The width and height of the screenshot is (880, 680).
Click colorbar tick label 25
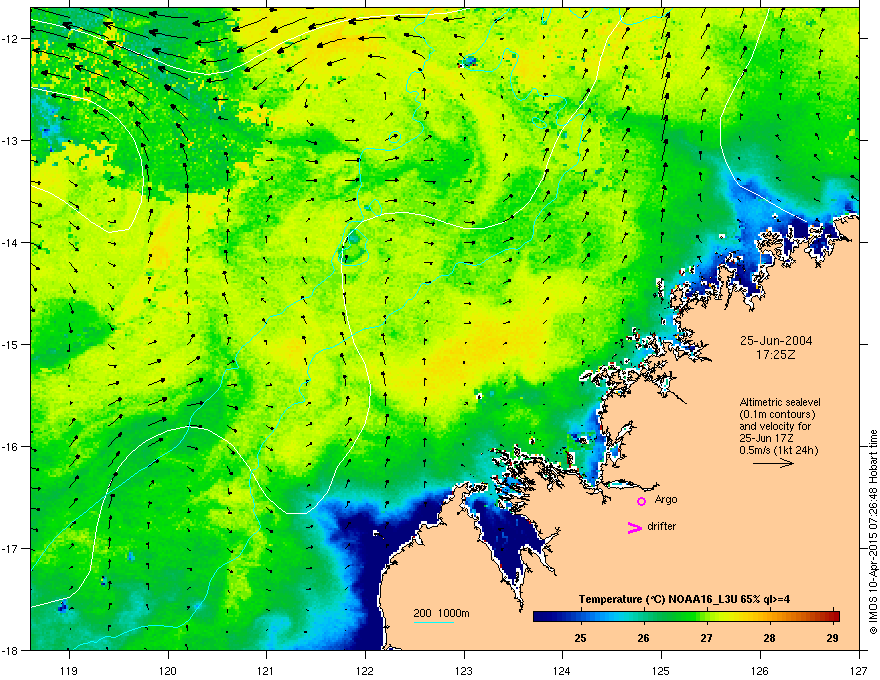click(x=581, y=638)
